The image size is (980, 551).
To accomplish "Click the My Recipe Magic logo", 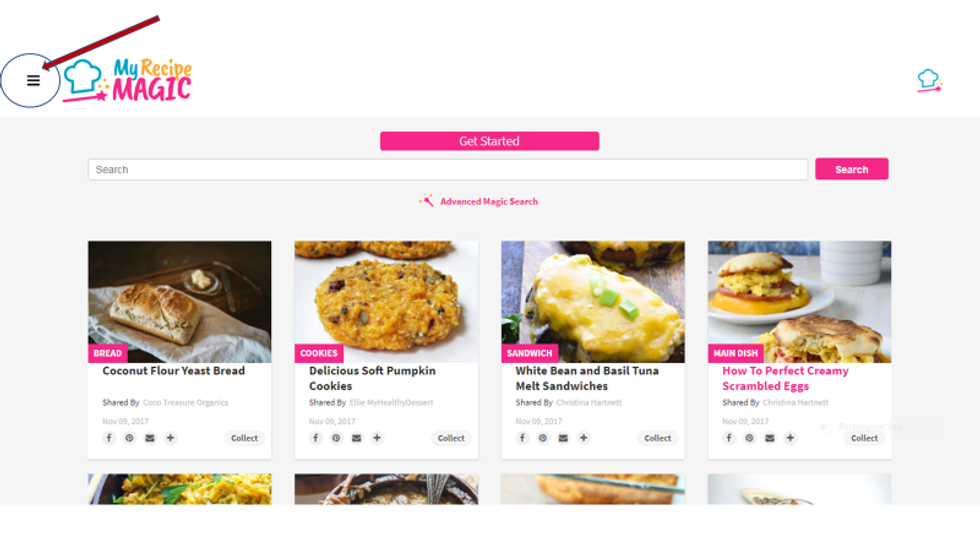I will point(128,81).
